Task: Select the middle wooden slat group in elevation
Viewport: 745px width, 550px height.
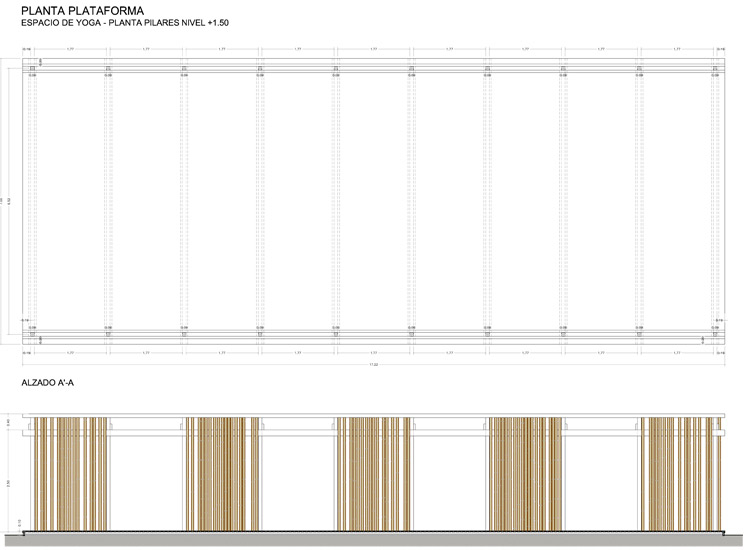Action: click(373, 472)
